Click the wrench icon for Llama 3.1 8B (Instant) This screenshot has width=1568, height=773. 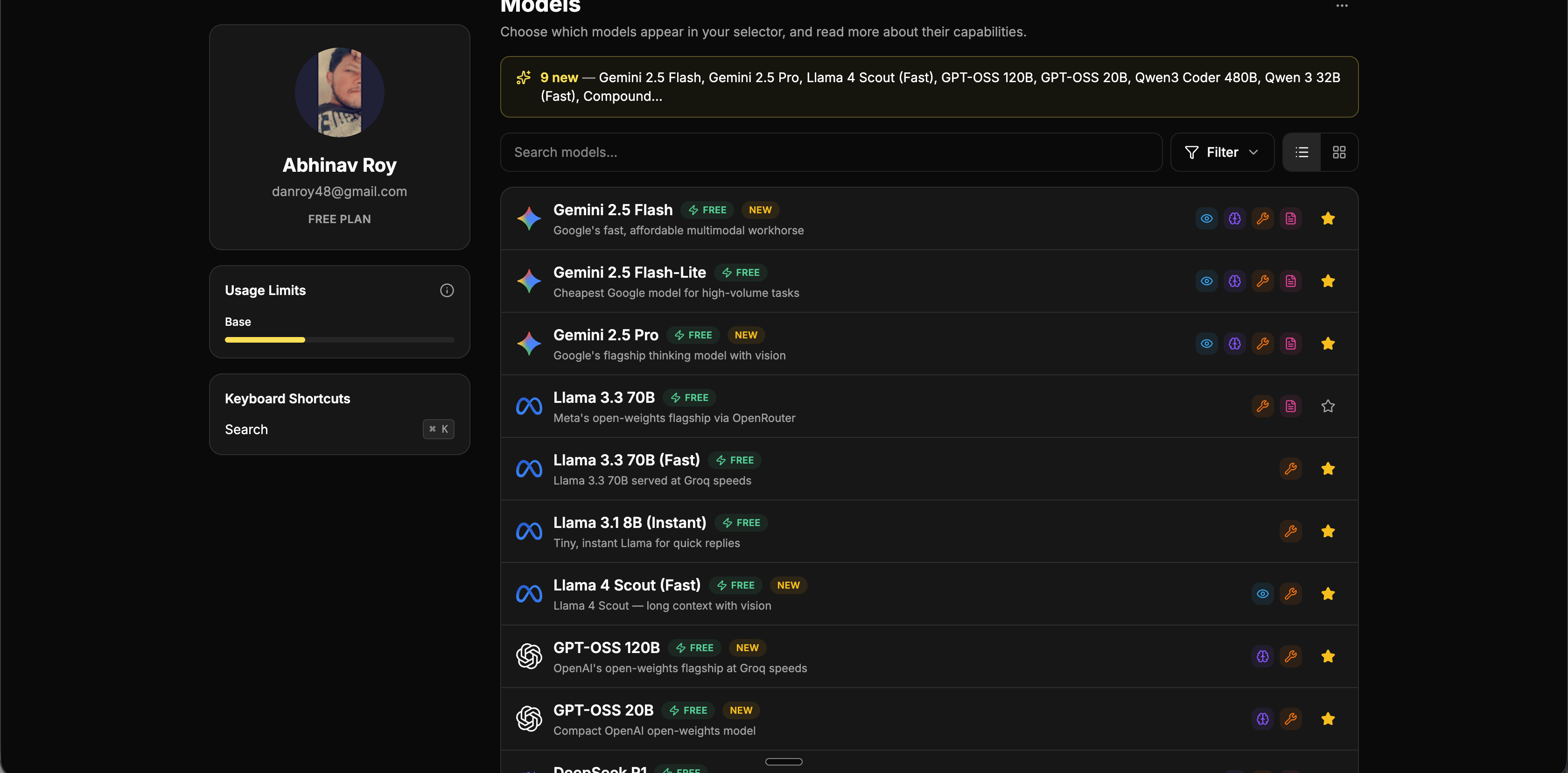pyautogui.click(x=1290, y=531)
